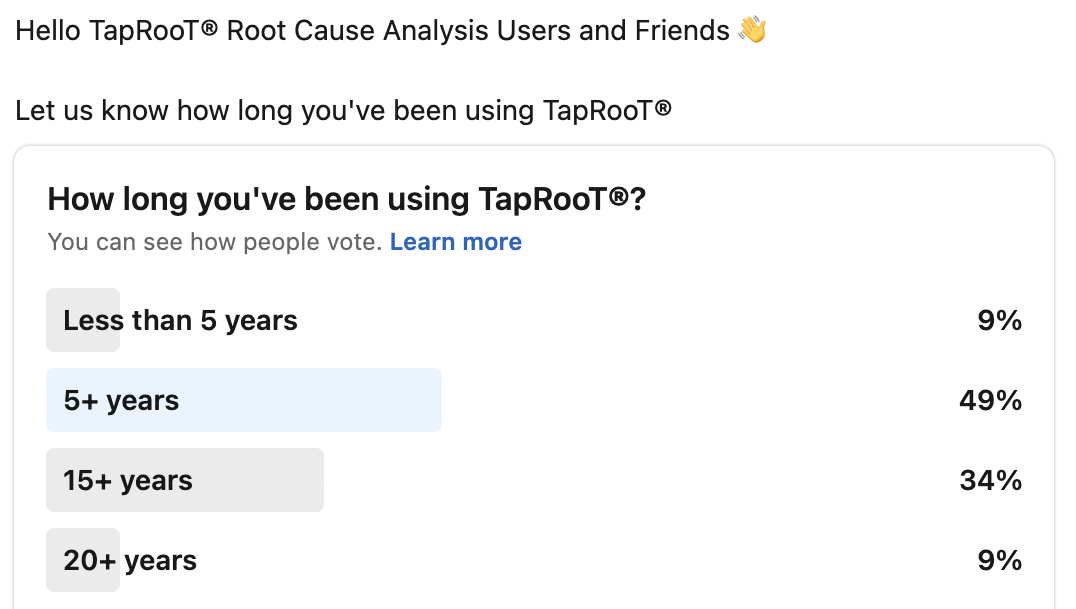Vote for the "Less than 5 years" poll option
The image size is (1076, 609).
coord(180,320)
